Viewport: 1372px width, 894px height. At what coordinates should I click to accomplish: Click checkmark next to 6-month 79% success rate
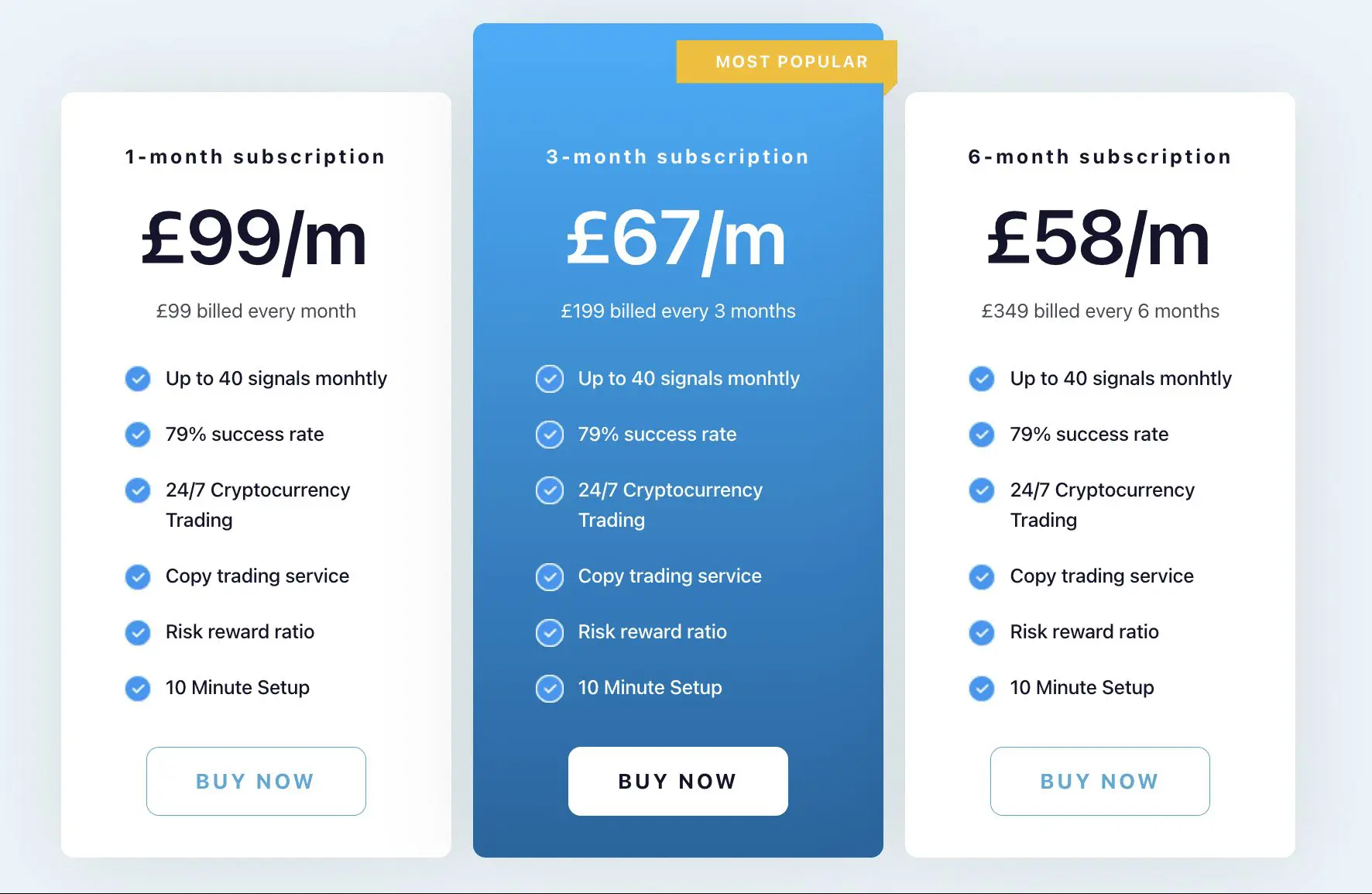[982, 435]
